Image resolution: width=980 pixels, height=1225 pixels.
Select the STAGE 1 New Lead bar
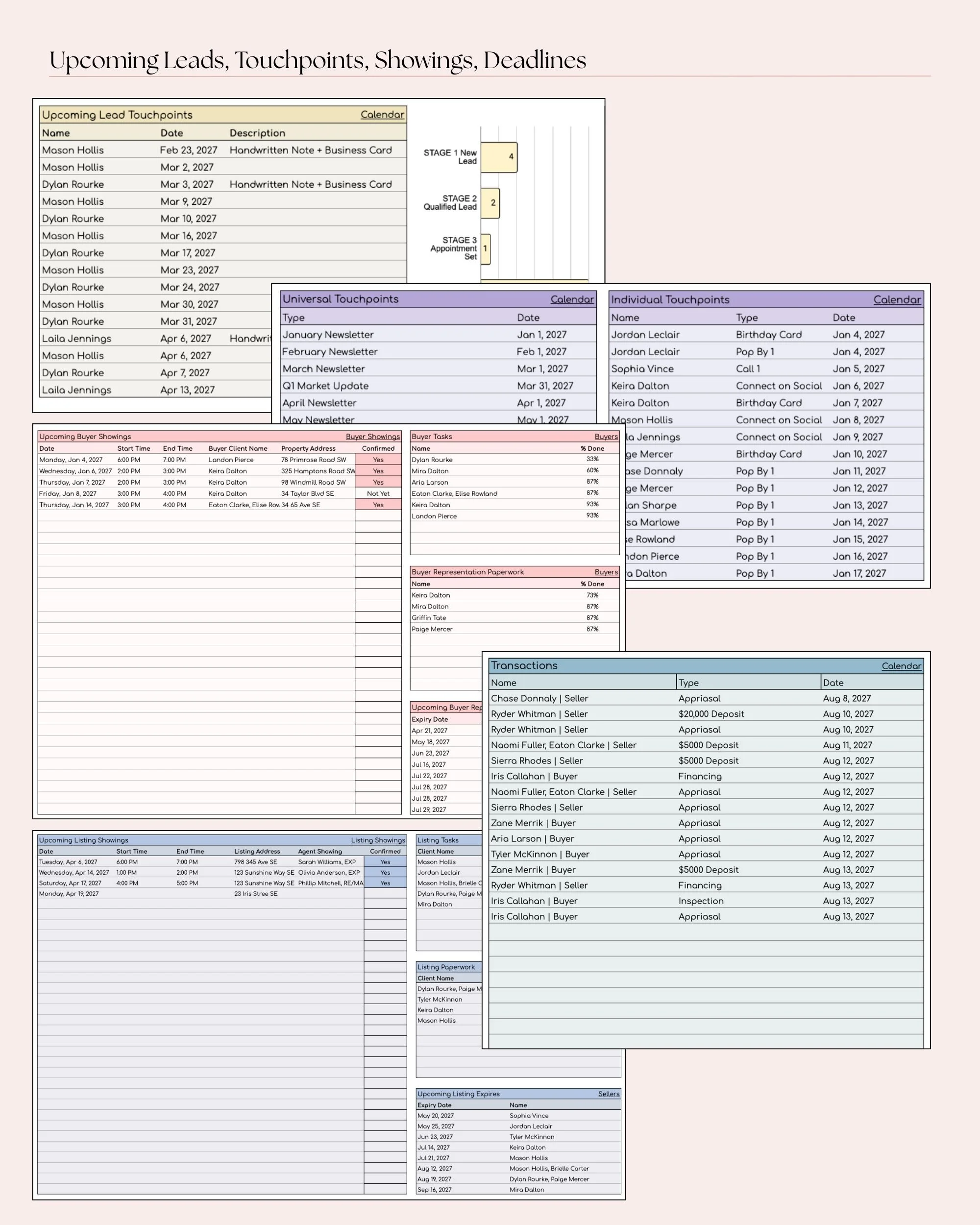pyautogui.click(x=498, y=157)
